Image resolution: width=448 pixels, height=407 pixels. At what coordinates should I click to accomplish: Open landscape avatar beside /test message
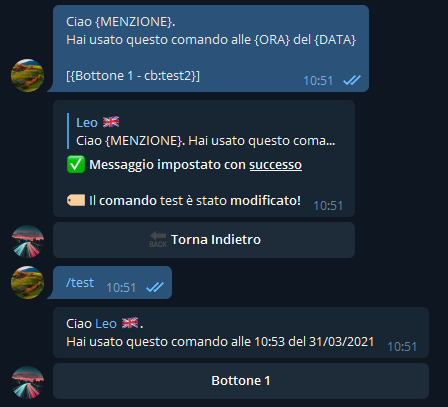pos(27,282)
